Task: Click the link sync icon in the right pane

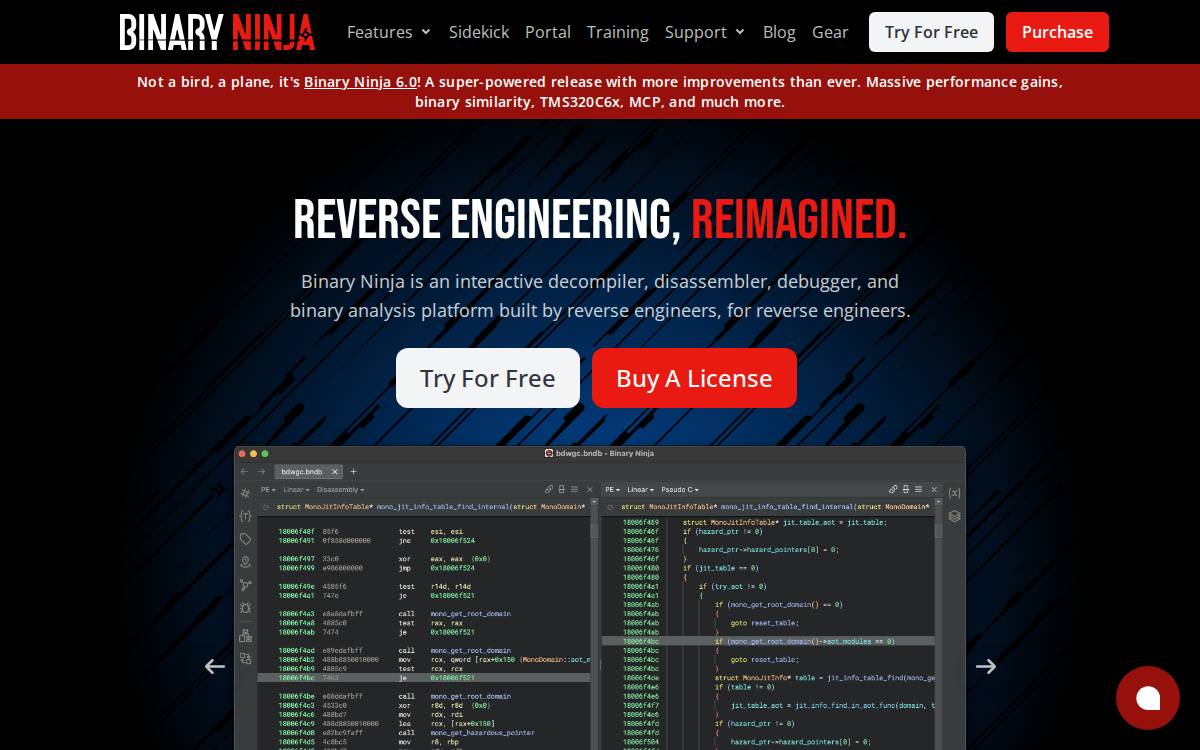Action: pyautogui.click(x=893, y=490)
